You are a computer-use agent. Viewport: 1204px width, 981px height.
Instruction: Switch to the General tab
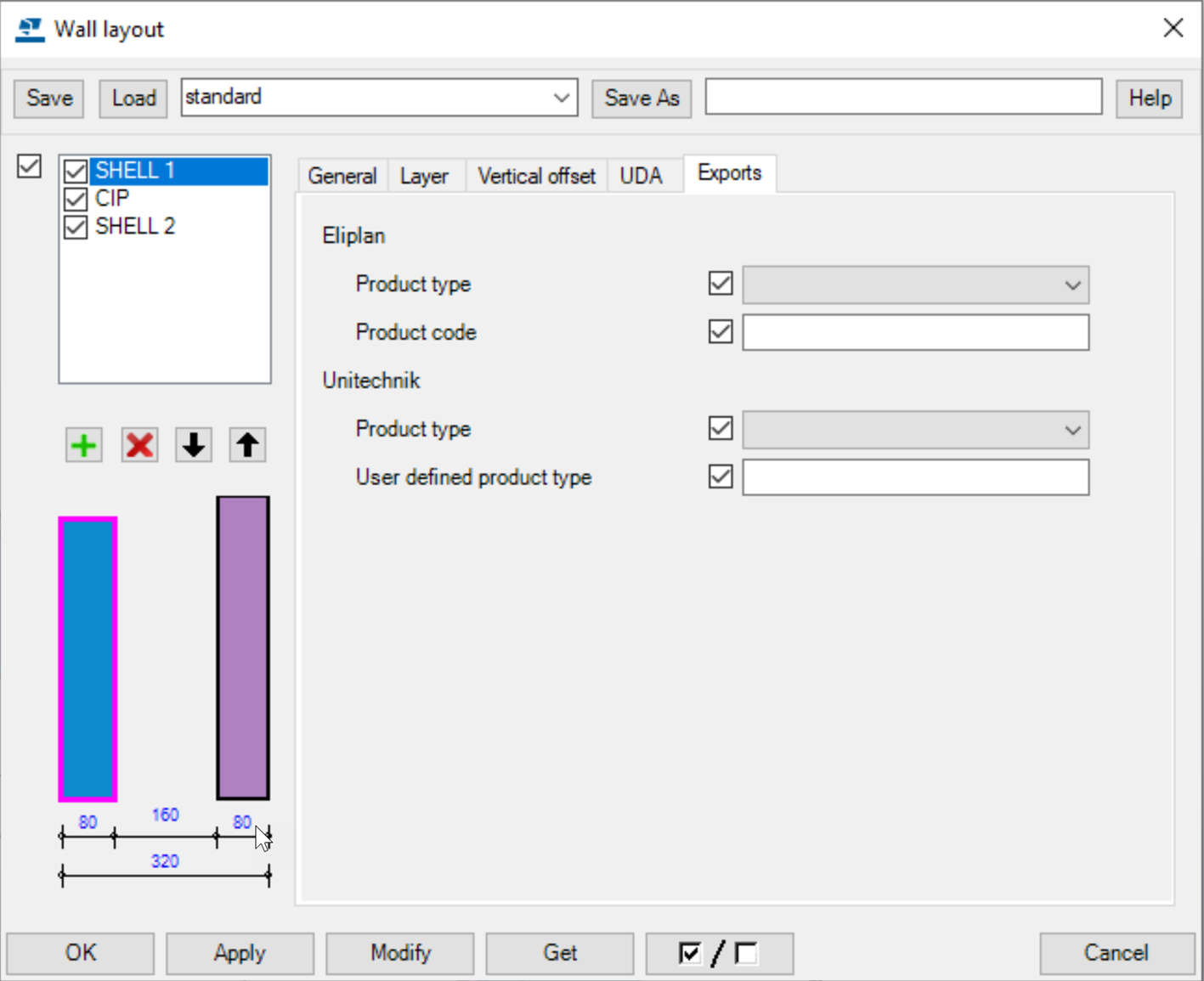[342, 176]
